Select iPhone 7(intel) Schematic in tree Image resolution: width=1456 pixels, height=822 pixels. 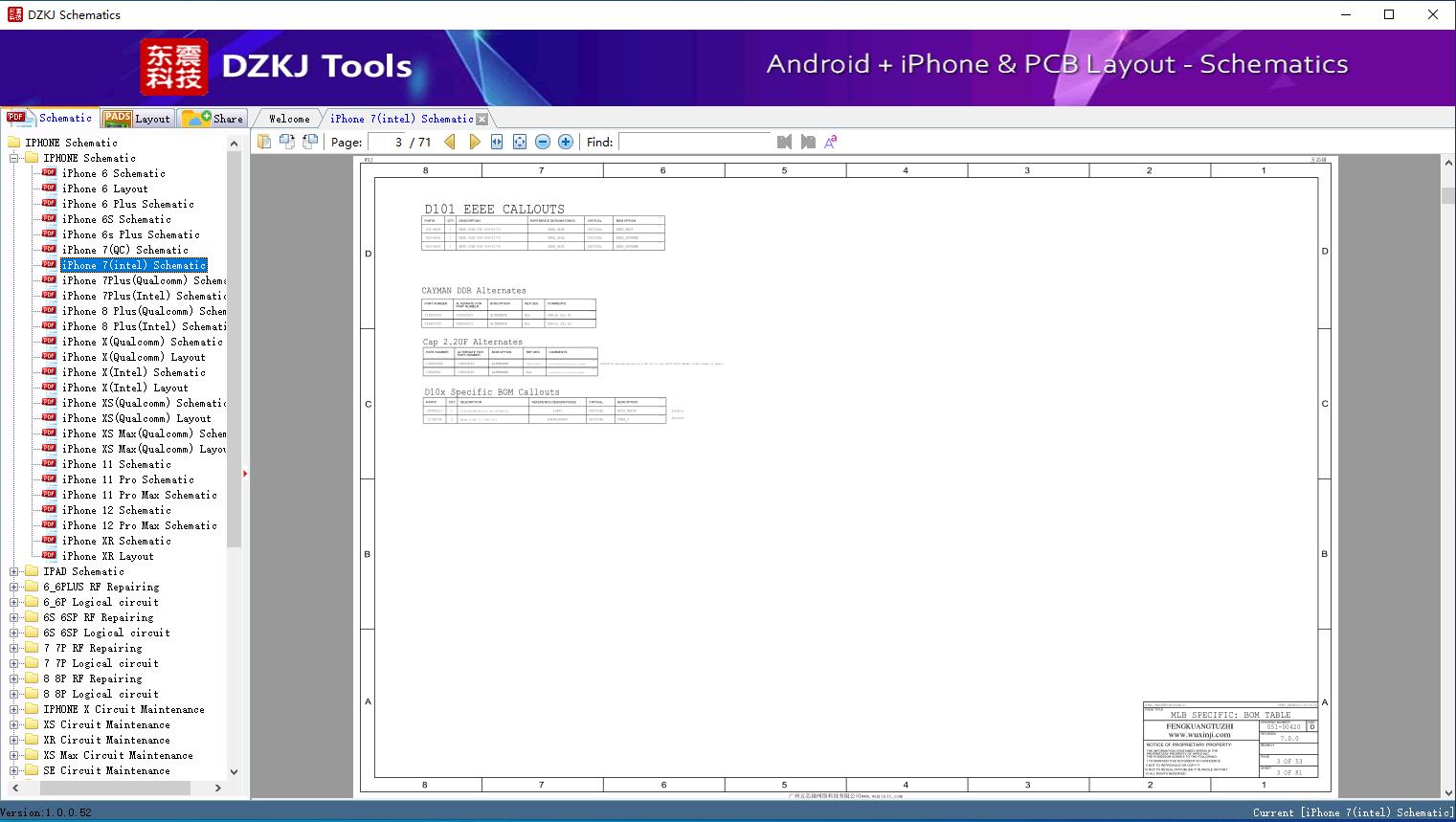pyautogui.click(x=134, y=265)
